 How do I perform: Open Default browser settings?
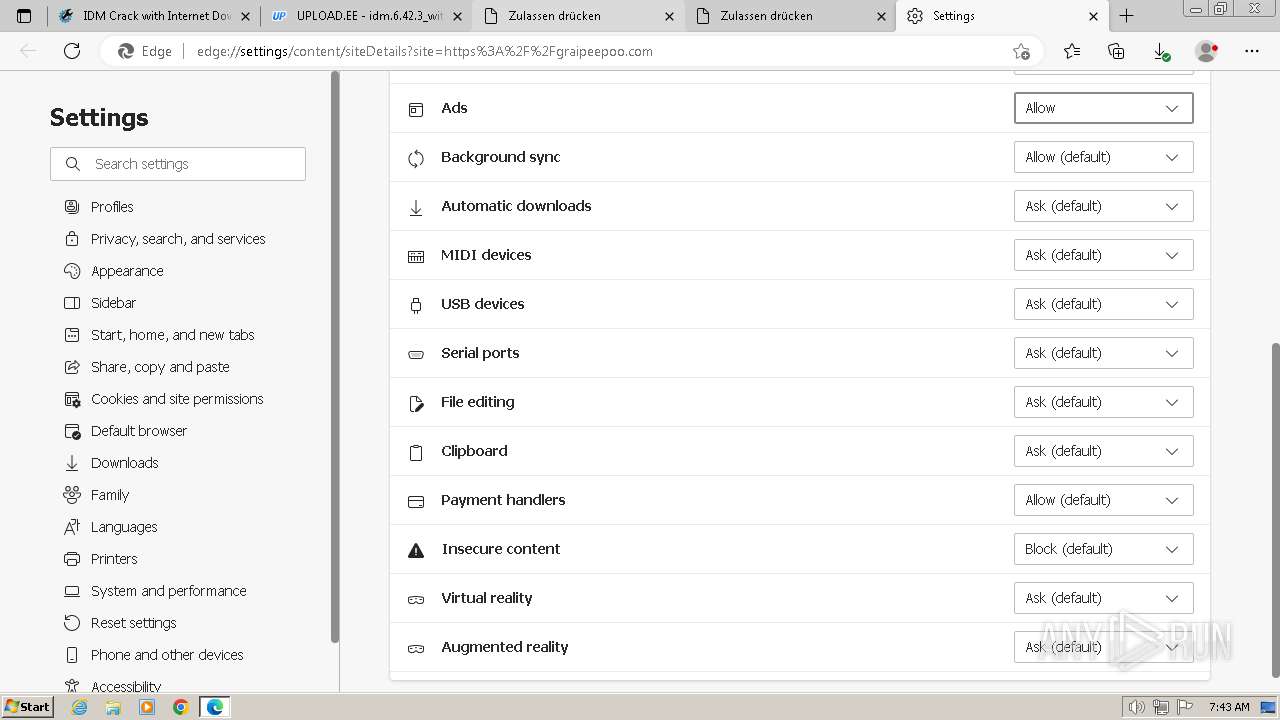click(139, 431)
